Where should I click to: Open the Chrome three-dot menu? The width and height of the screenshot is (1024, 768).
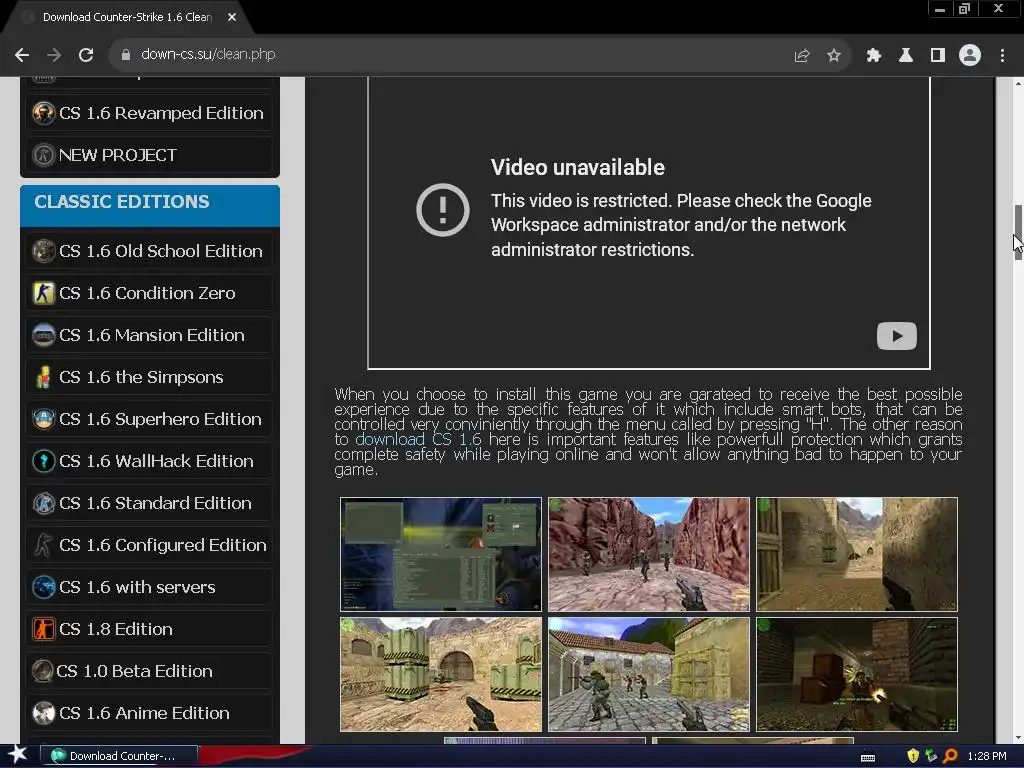(1002, 56)
